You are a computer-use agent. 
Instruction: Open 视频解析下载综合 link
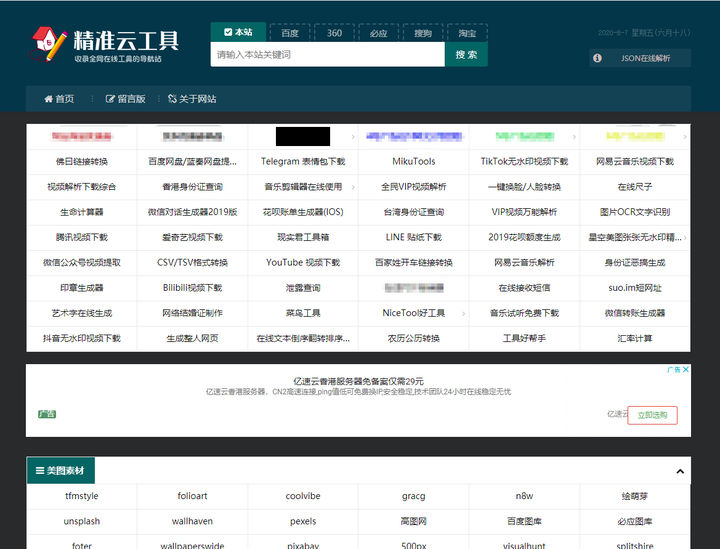tap(82, 187)
